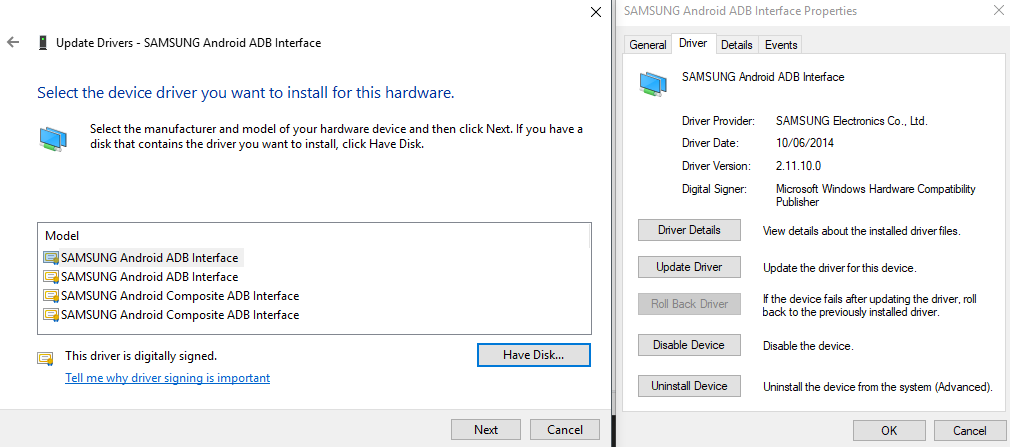Cancel the Update Drivers wizard
This screenshot has width=1010, height=447.
click(x=564, y=430)
